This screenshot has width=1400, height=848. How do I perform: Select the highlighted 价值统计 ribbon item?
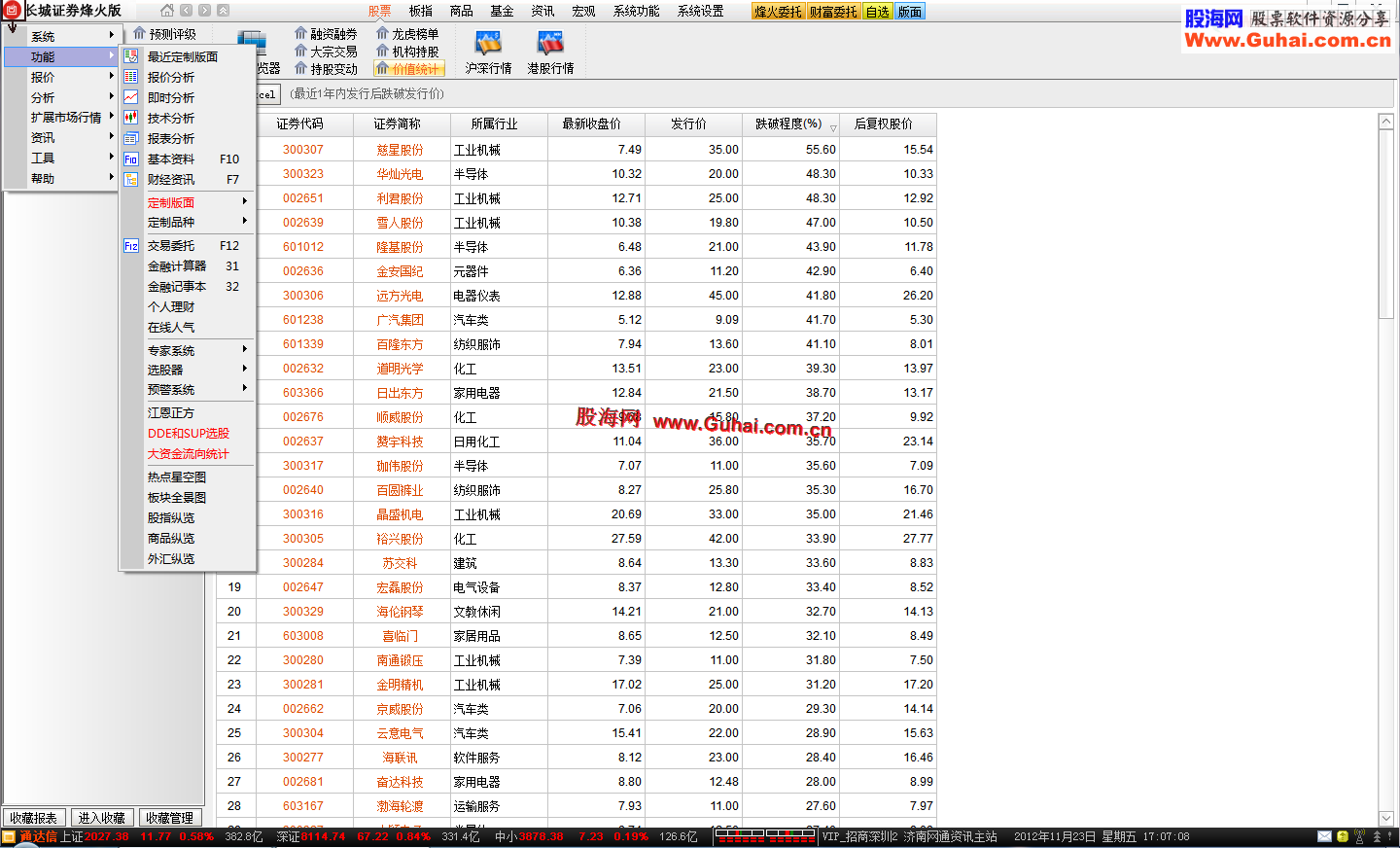(x=408, y=69)
